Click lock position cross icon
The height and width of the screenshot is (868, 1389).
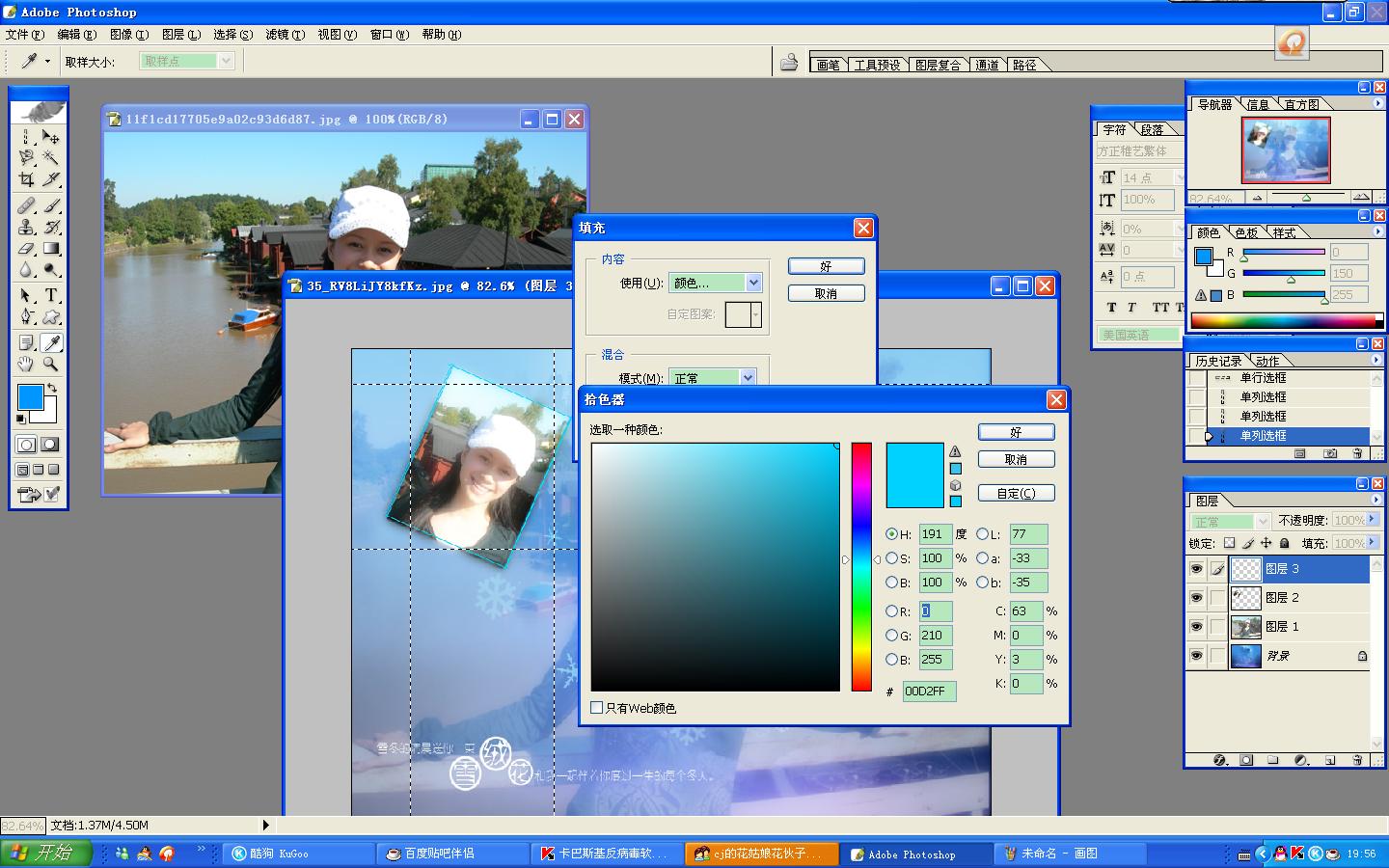(x=1266, y=544)
